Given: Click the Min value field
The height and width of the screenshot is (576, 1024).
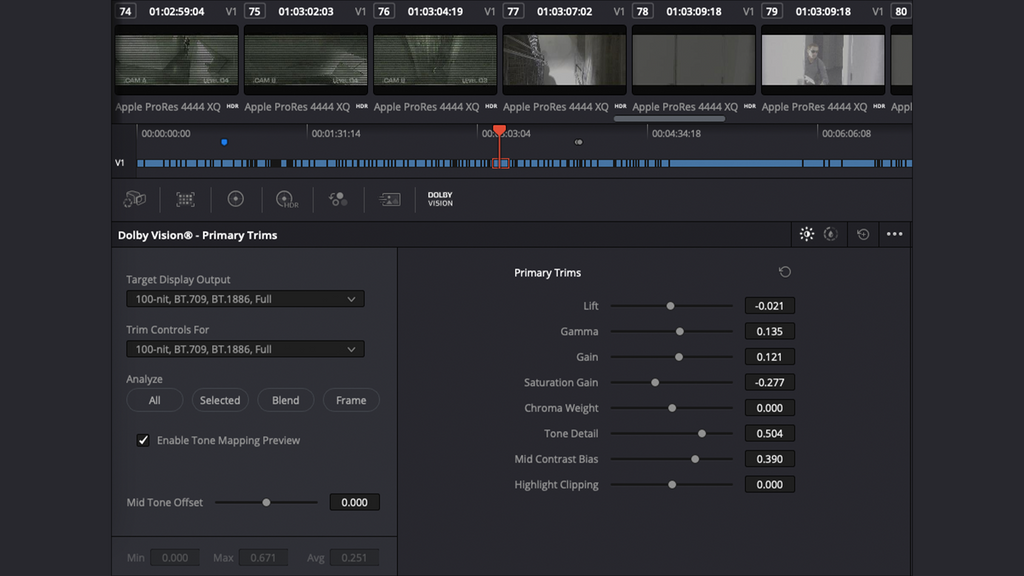Looking at the screenshot, I should [x=175, y=558].
